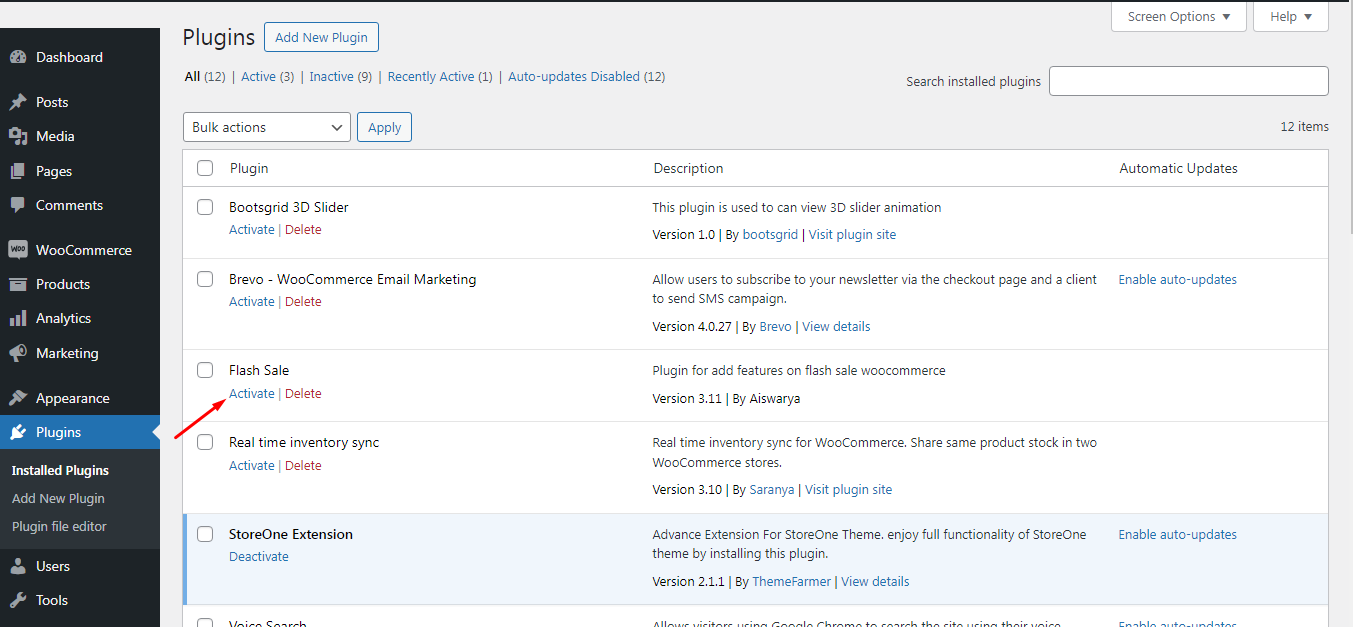Filter by Auto-updates Disabled
The width and height of the screenshot is (1353, 627).
coord(574,76)
